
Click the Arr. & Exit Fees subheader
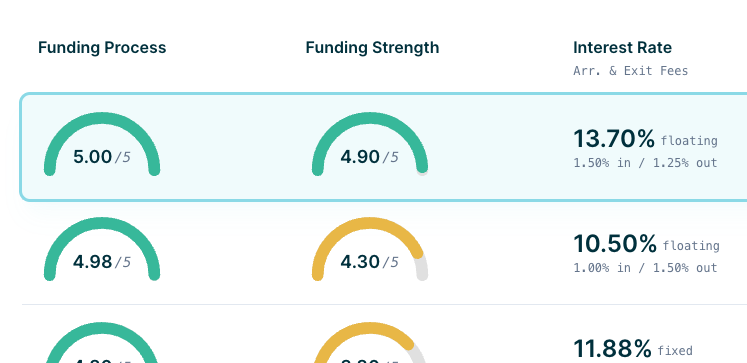pos(630,71)
